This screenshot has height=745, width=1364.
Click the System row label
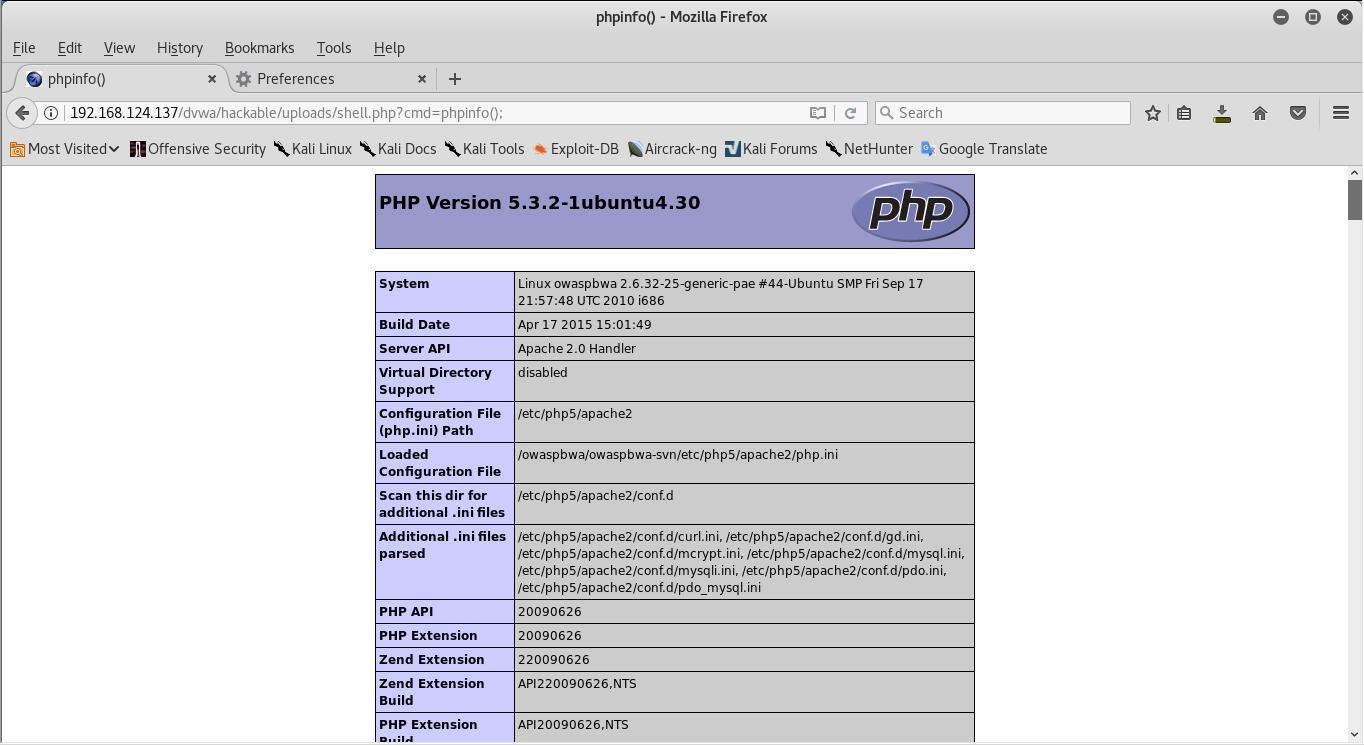(x=404, y=284)
